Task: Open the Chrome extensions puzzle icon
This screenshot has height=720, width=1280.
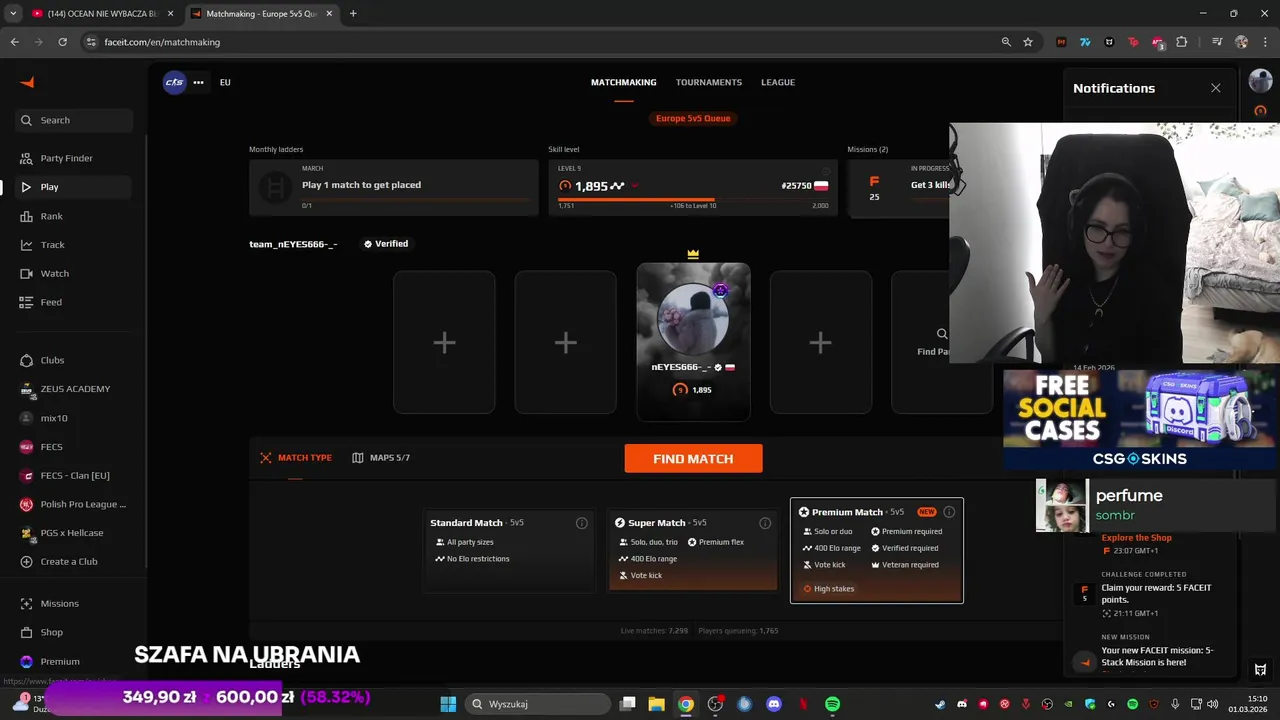Action: click(x=1182, y=42)
